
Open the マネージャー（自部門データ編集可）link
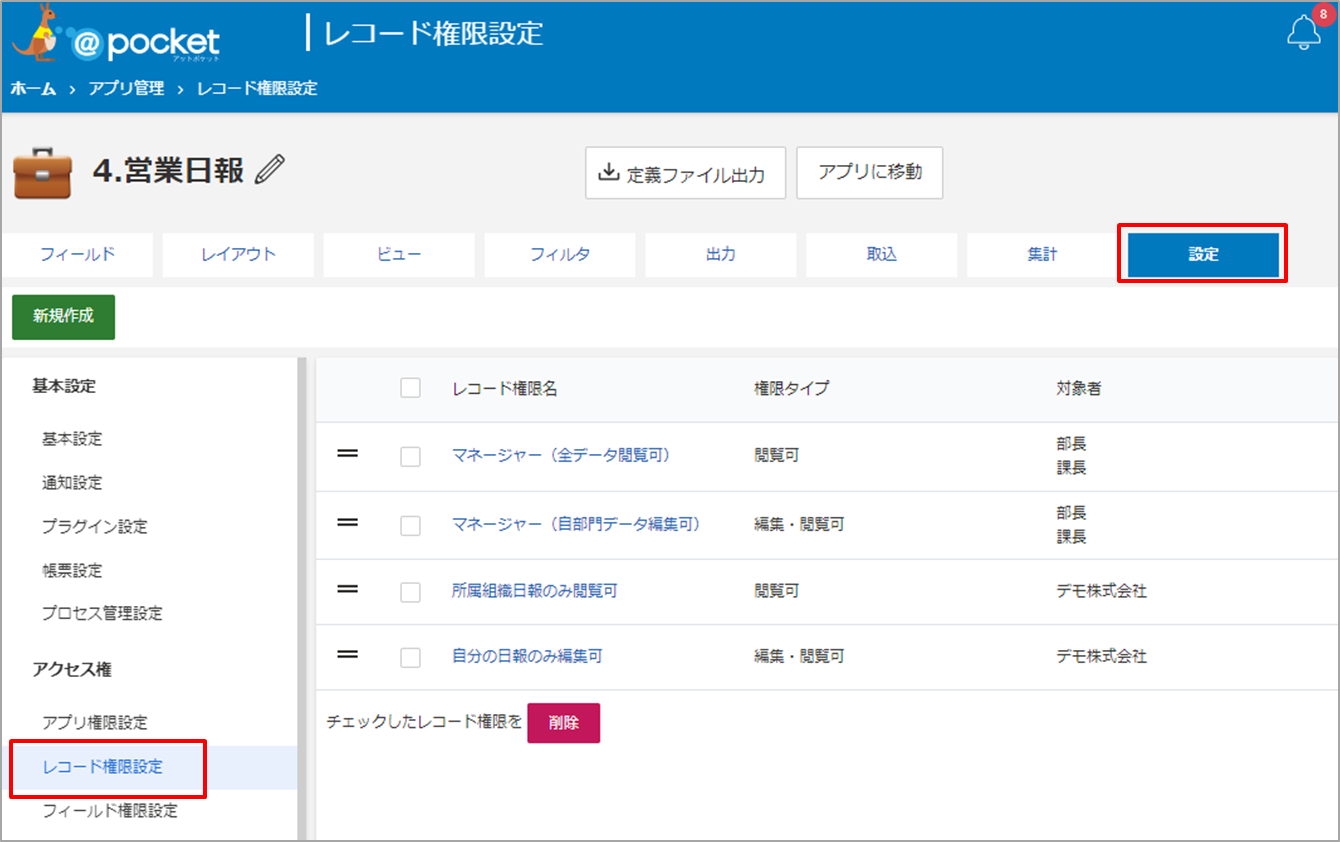[576, 523]
